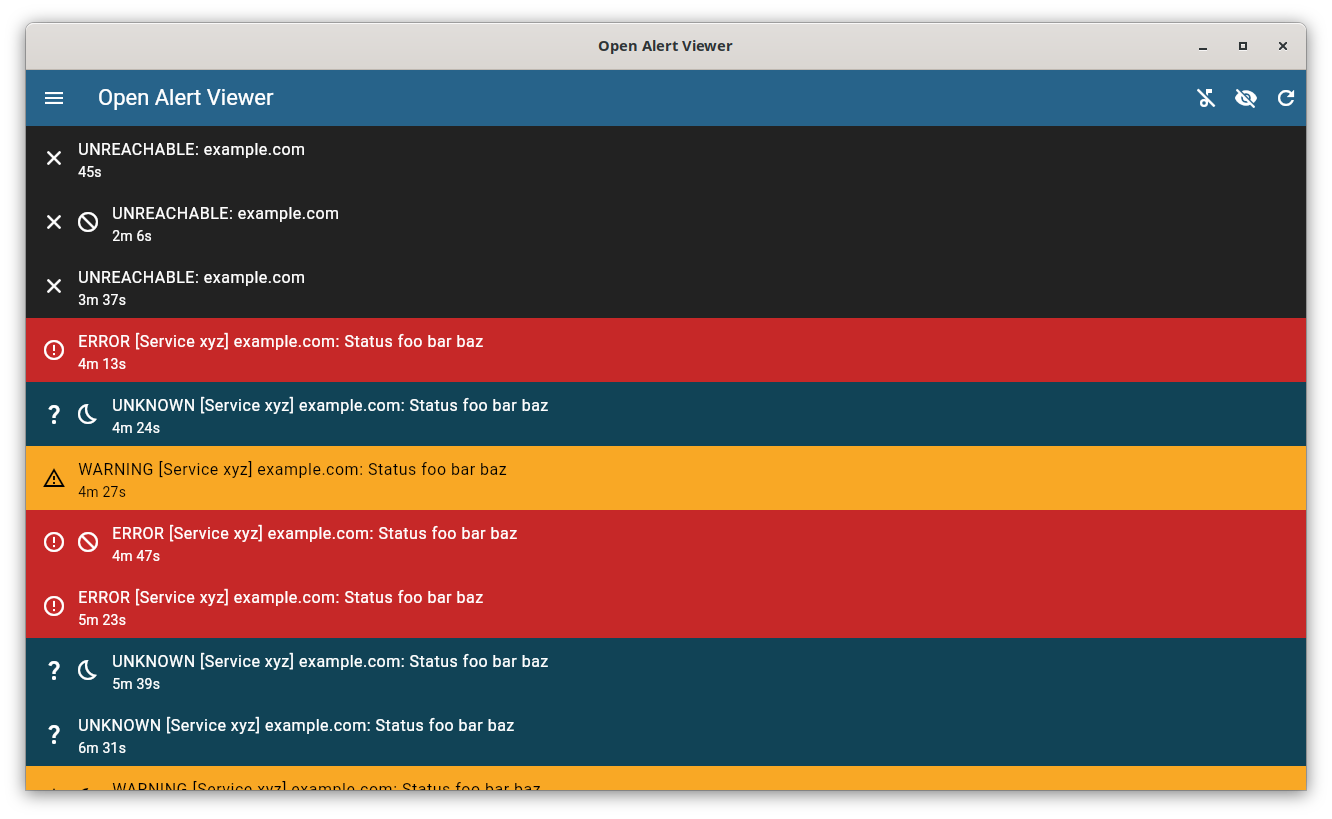This screenshot has height=819, width=1332.
Task: Toggle the hidden alerts eye icon
Action: coord(1246,98)
